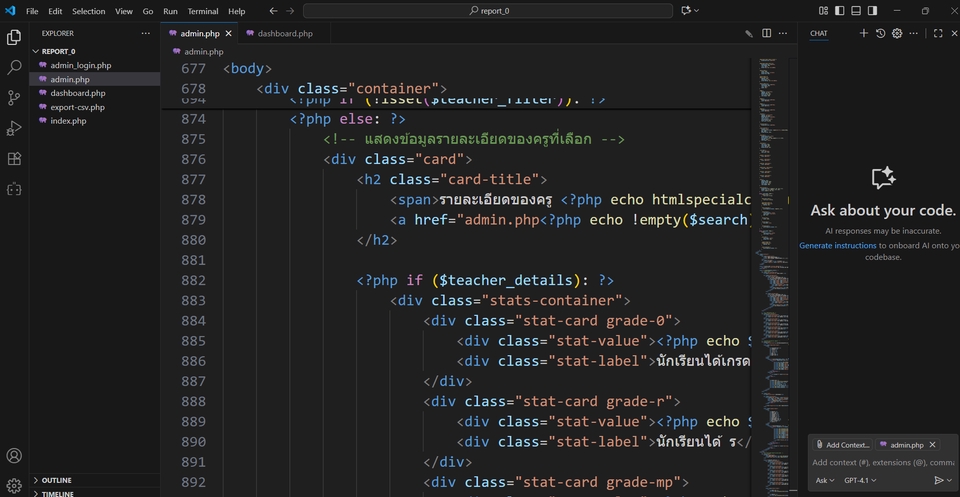Open the Copilot chat title bar icon
This screenshot has width=960, height=497.
686,10
